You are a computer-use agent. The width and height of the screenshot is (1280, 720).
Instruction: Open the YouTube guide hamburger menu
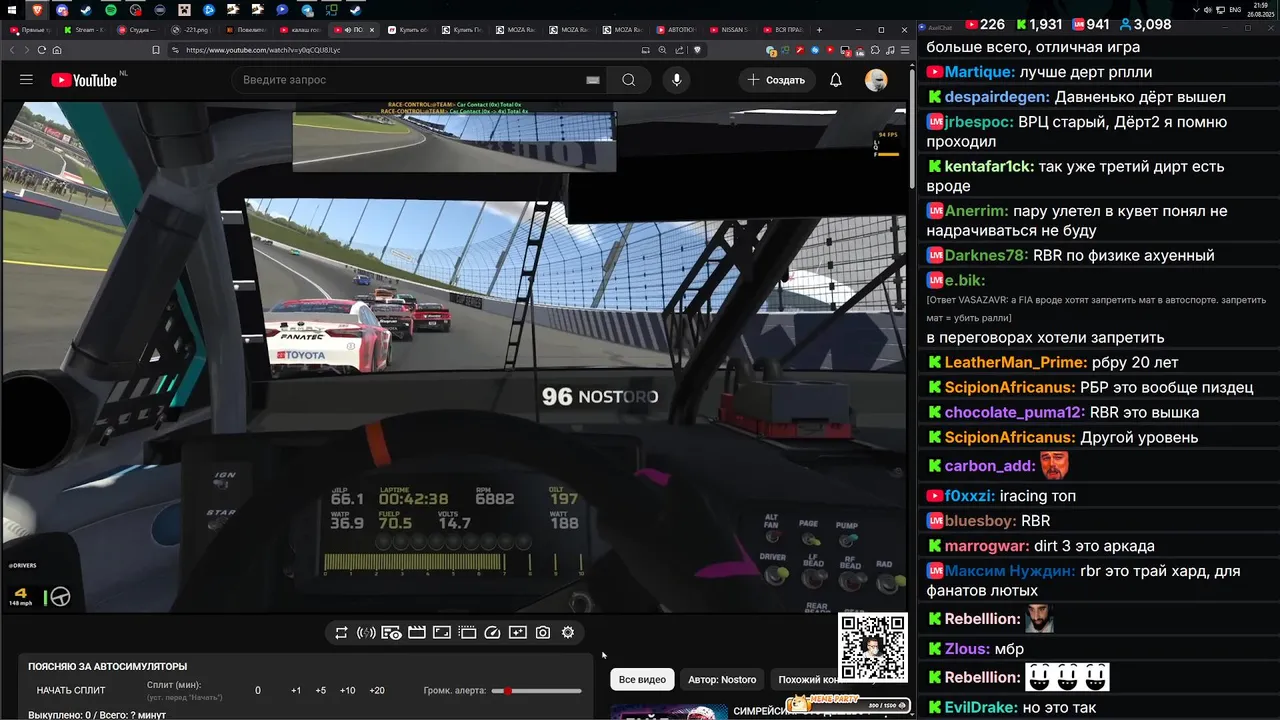26,80
